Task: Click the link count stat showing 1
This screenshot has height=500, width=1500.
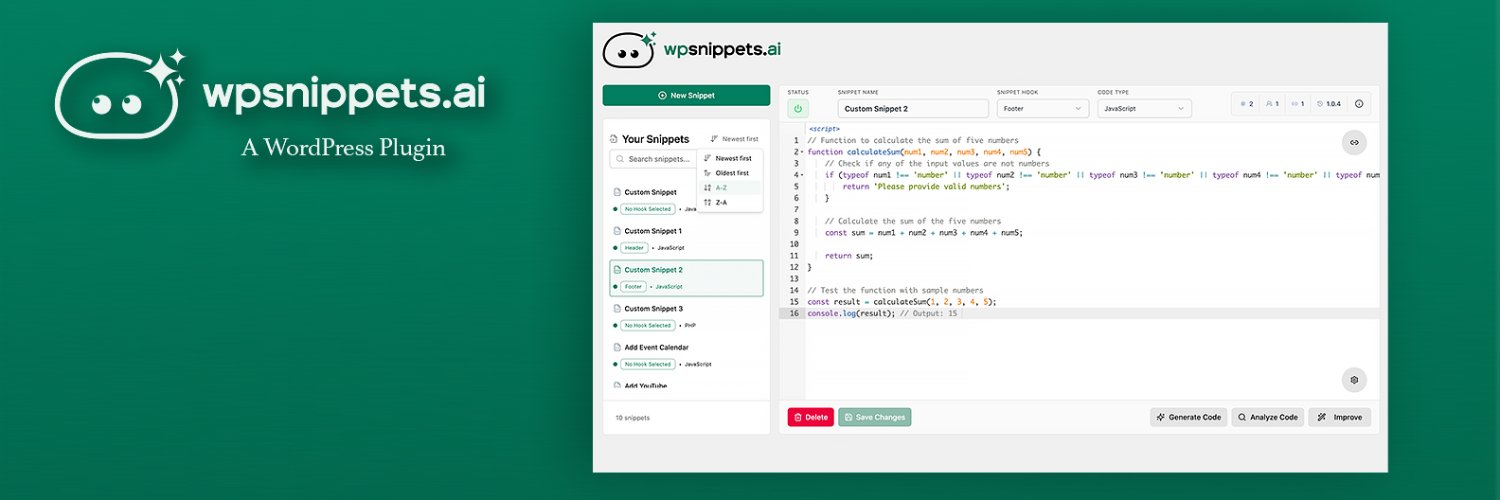Action: [x=1297, y=103]
